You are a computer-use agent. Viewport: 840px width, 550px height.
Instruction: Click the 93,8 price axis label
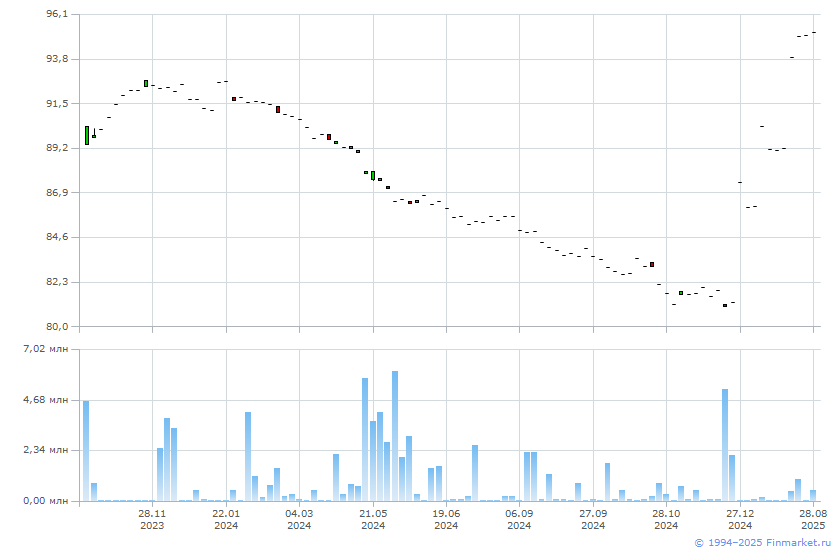[x=57, y=58]
